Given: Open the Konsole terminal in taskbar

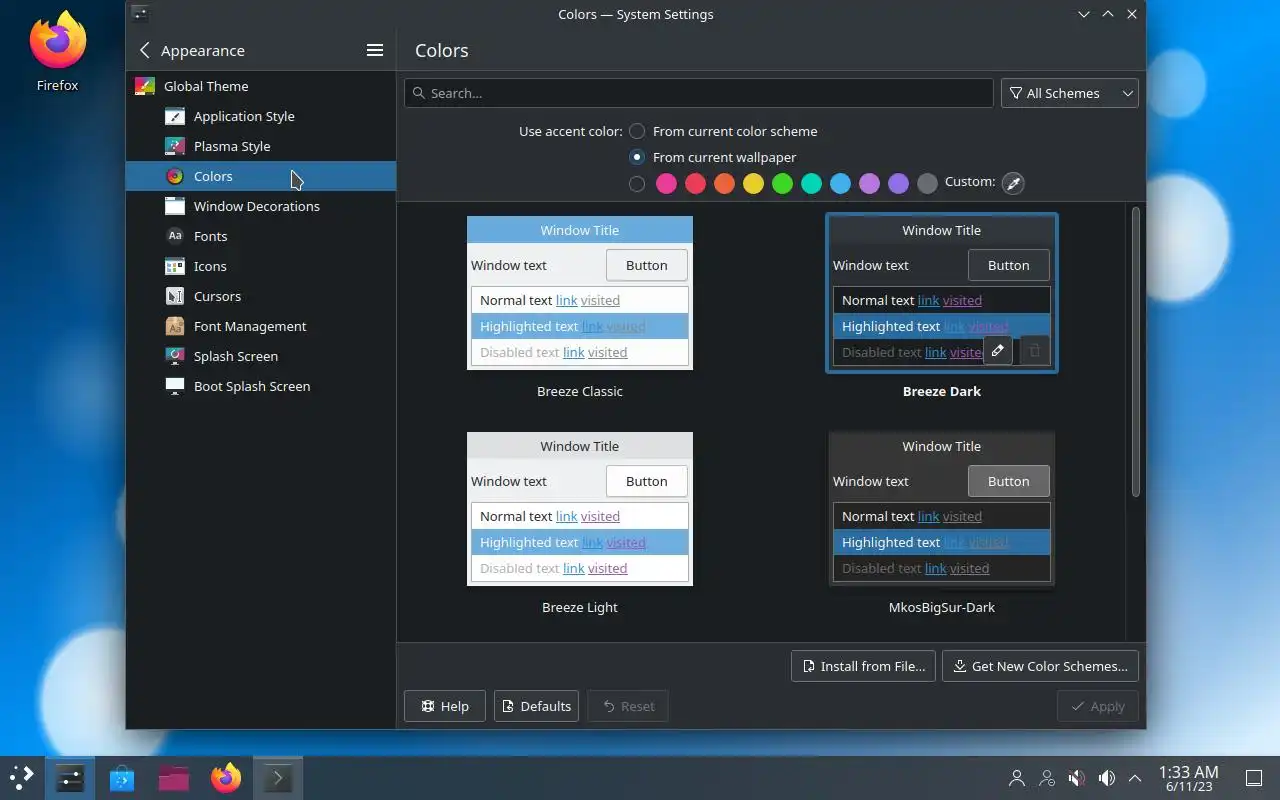Looking at the screenshot, I should click(278, 778).
